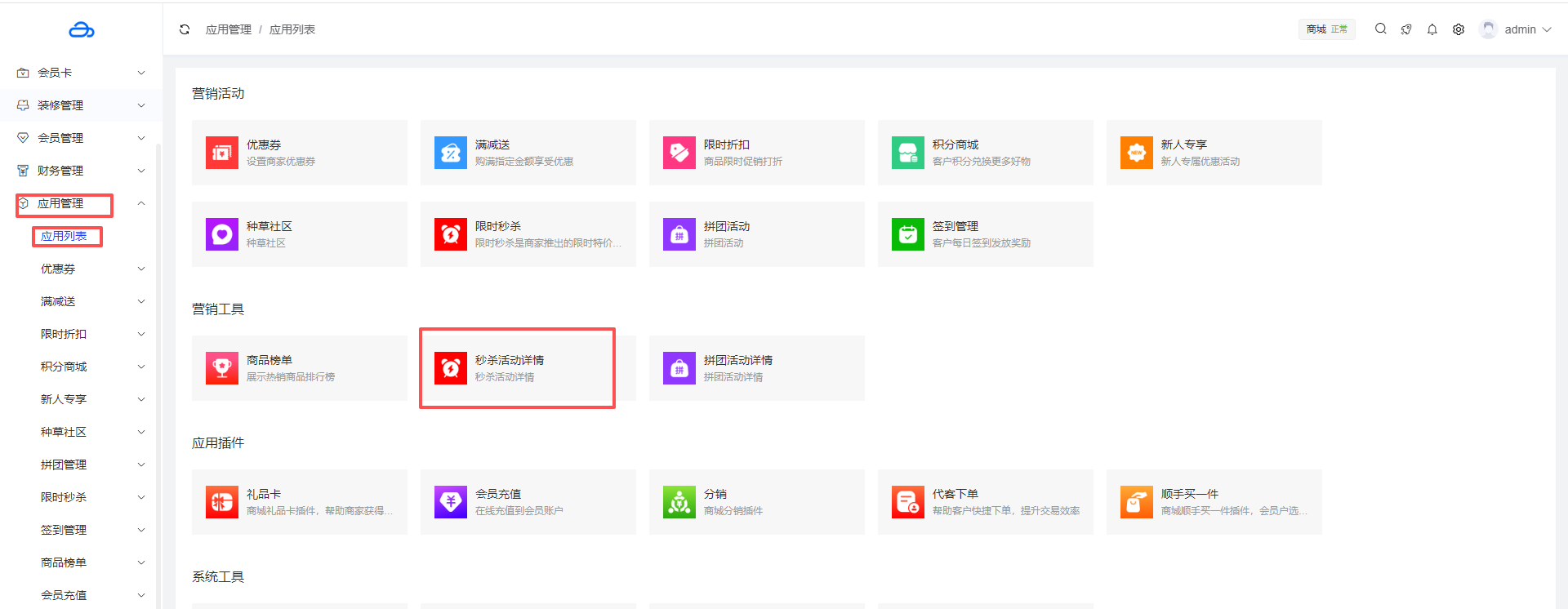Open the settings gear icon

point(1458,29)
